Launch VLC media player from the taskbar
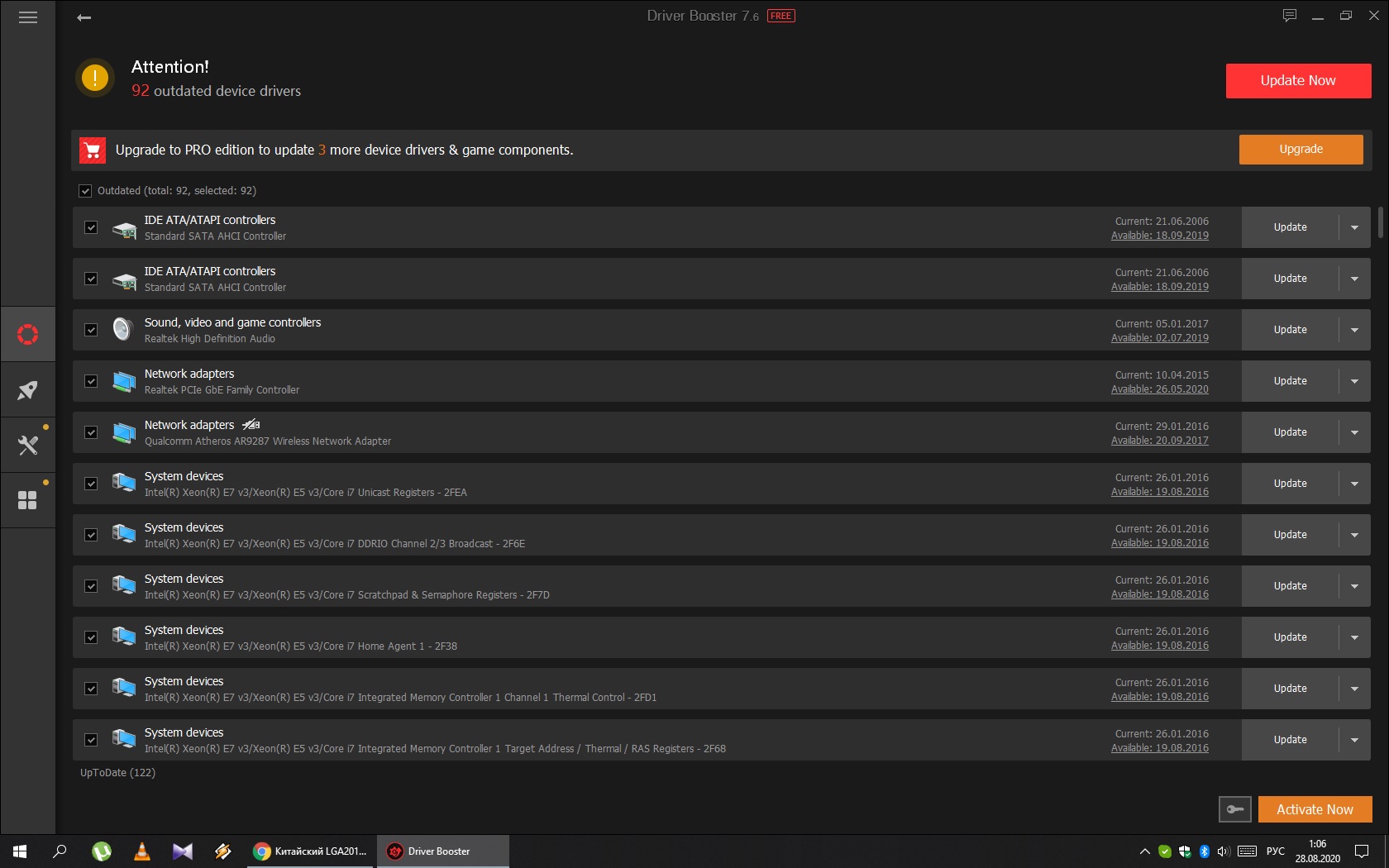 (x=142, y=851)
